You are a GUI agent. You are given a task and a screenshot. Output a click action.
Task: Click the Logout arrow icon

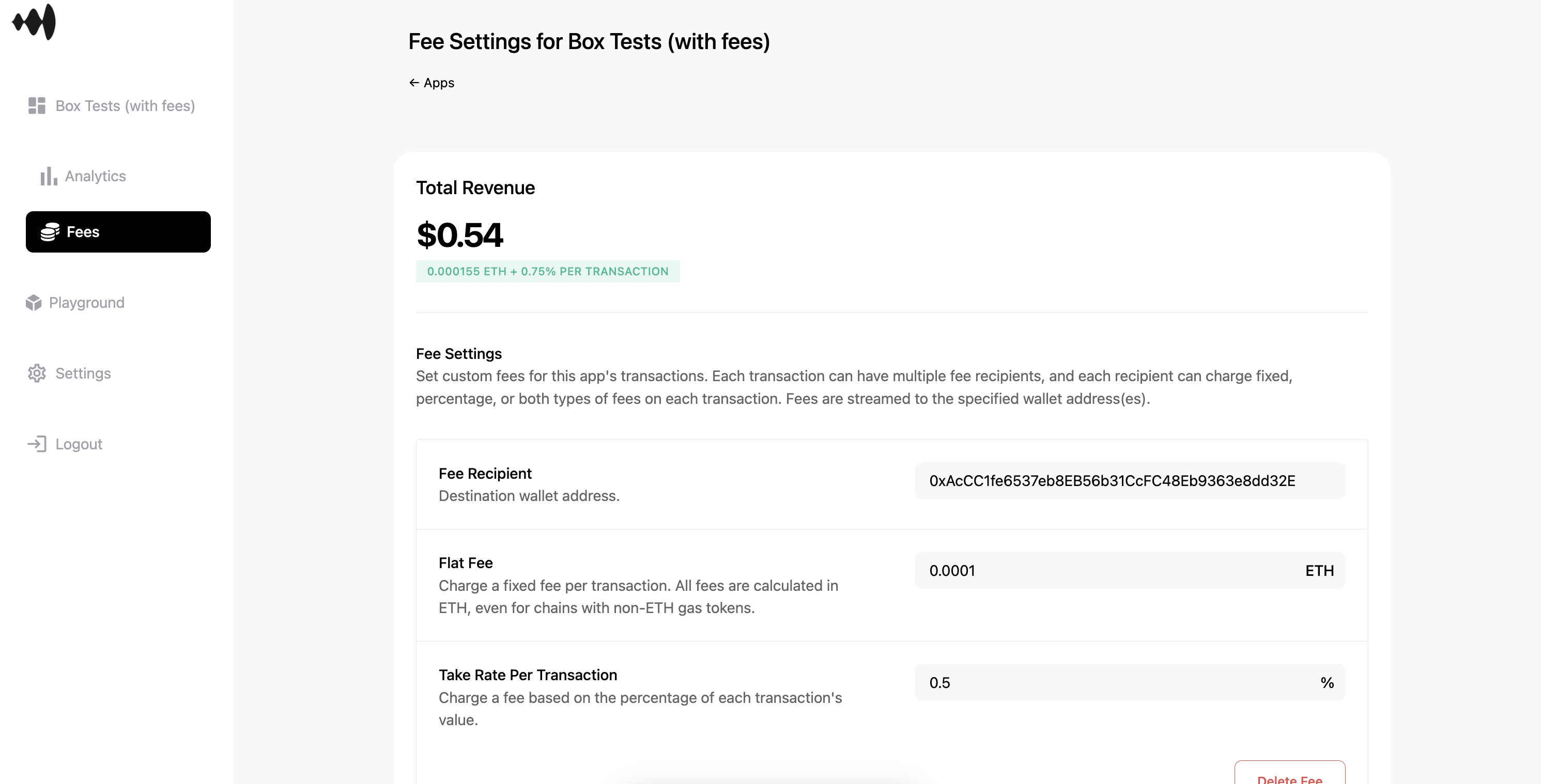click(x=37, y=443)
